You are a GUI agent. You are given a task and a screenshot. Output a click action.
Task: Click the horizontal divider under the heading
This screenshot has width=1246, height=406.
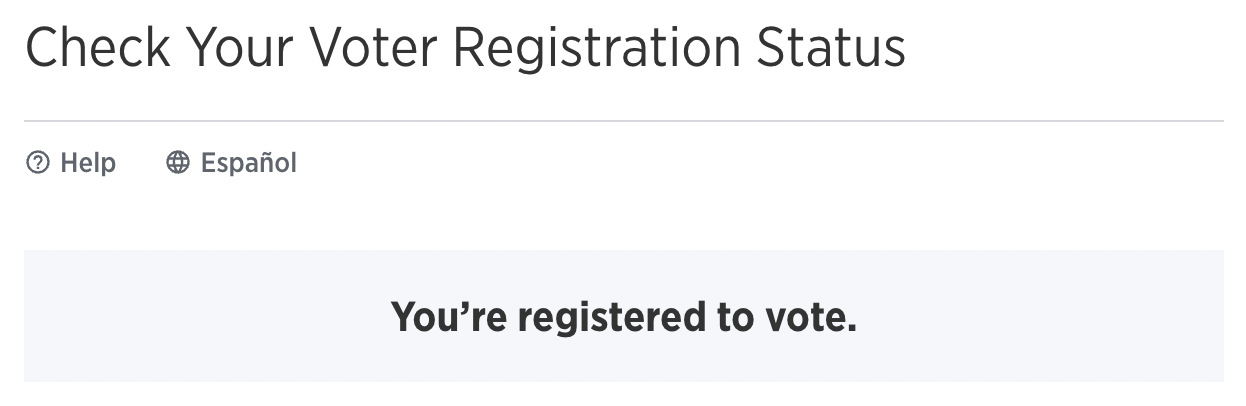click(x=624, y=121)
